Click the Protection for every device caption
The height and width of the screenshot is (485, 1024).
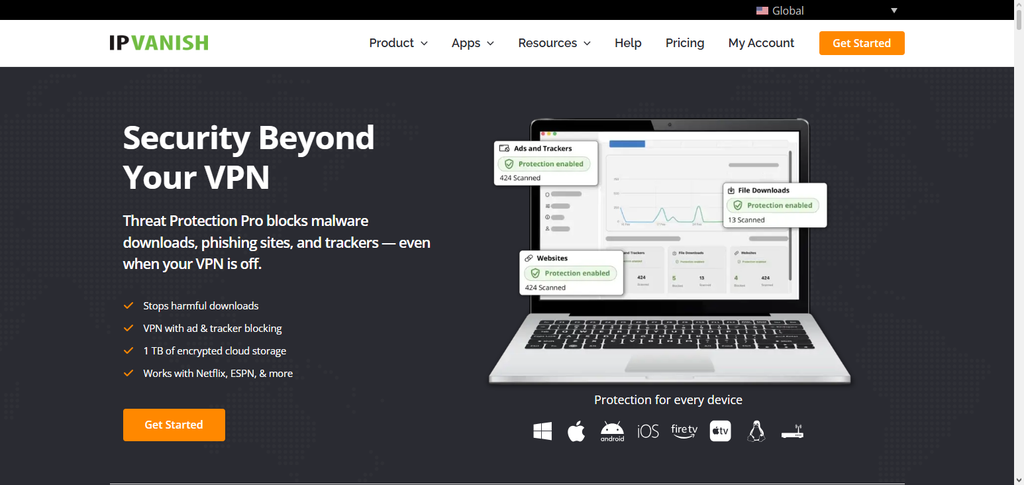pos(668,399)
